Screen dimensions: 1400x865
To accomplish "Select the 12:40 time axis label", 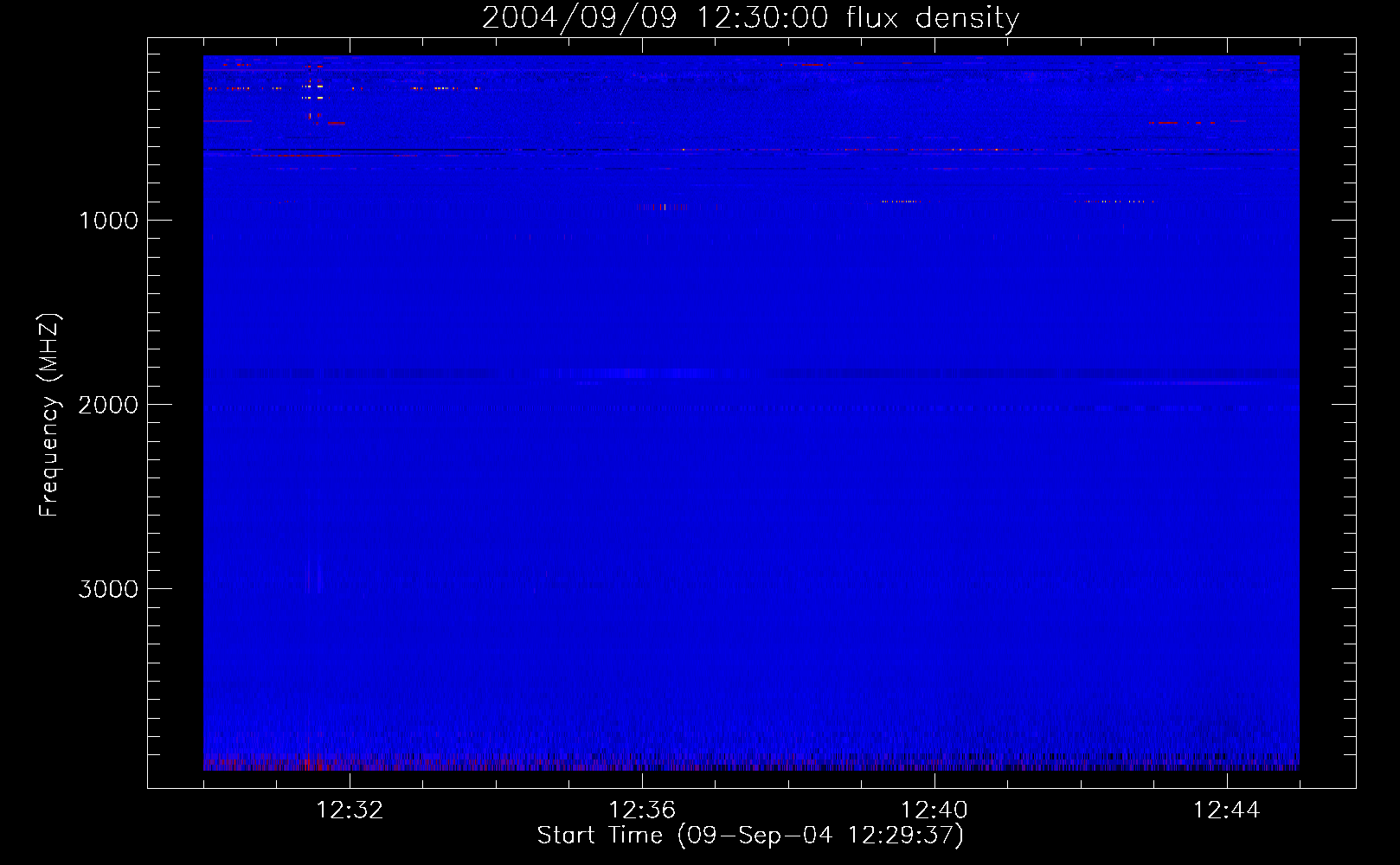I will pos(934,810).
